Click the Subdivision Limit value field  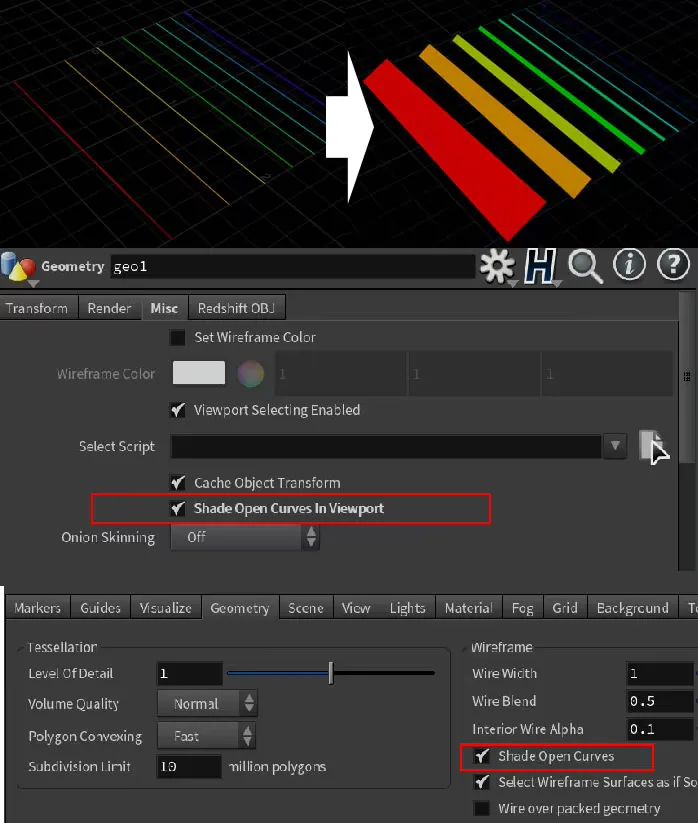pos(189,766)
